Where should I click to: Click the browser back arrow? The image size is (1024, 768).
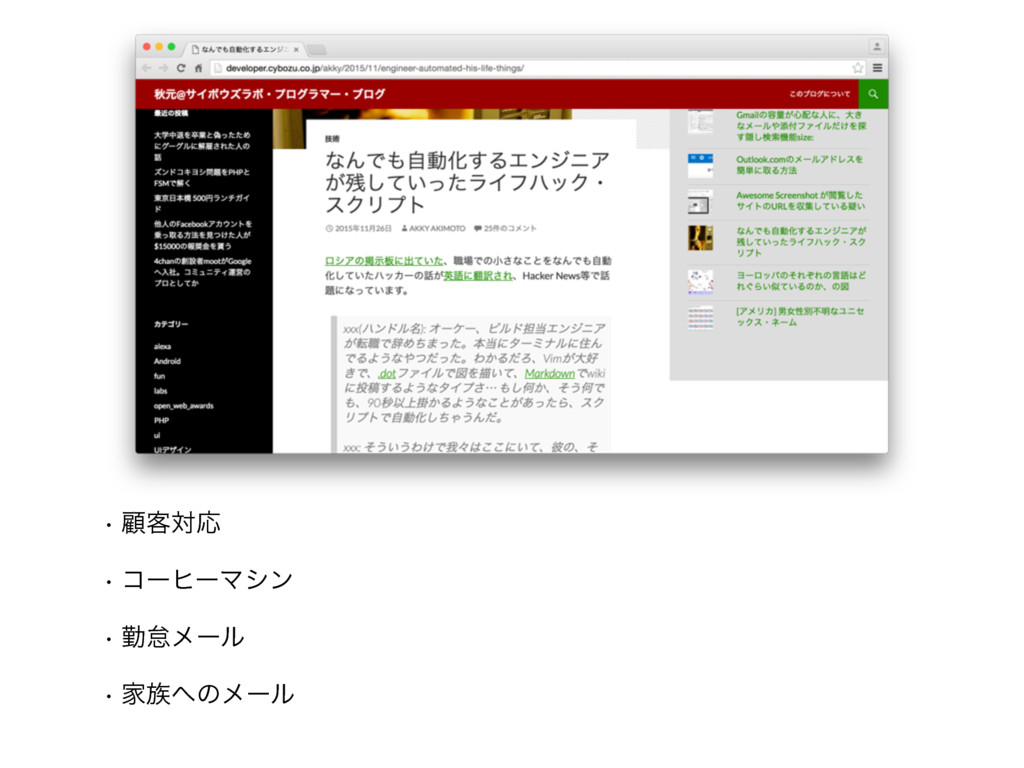click(147, 68)
